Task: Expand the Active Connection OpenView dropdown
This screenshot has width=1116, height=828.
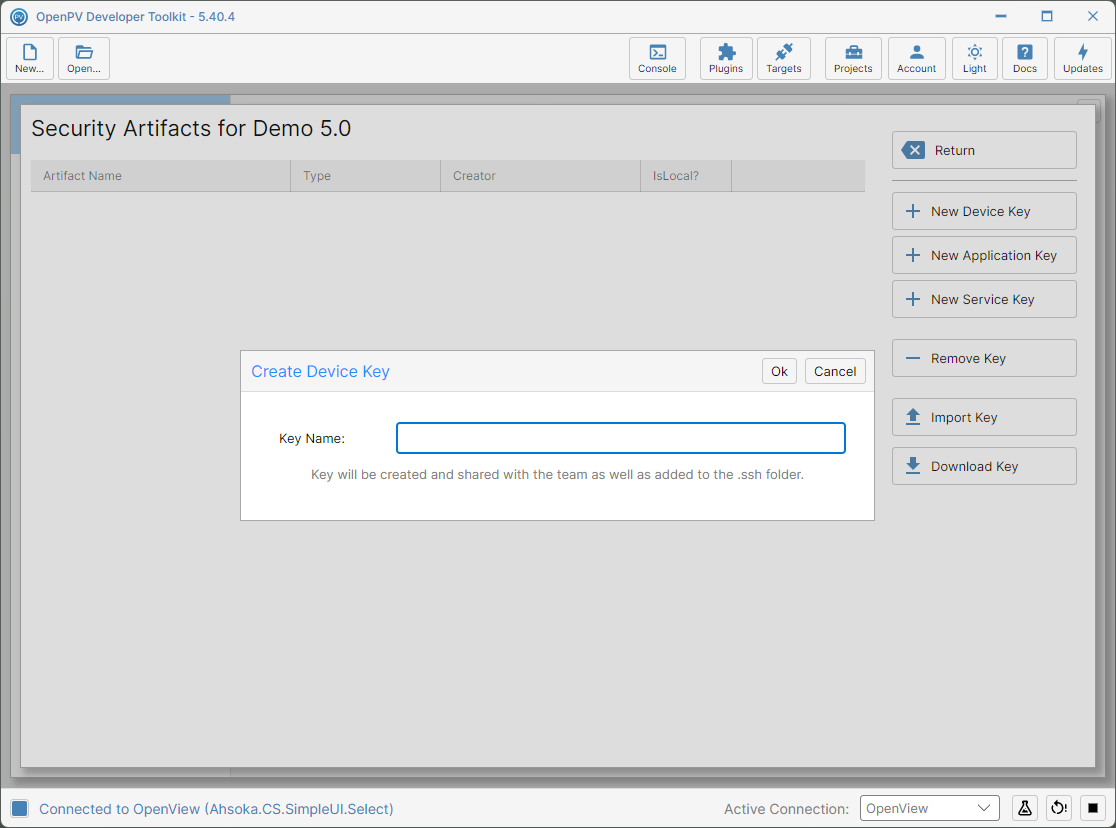Action: (x=930, y=808)
